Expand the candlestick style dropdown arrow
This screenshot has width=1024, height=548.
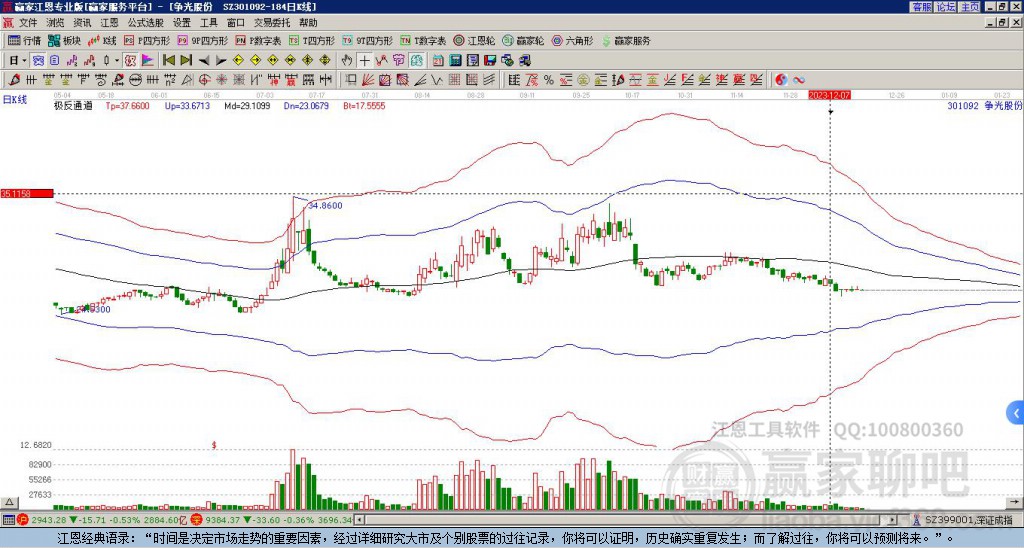[116, 61]
